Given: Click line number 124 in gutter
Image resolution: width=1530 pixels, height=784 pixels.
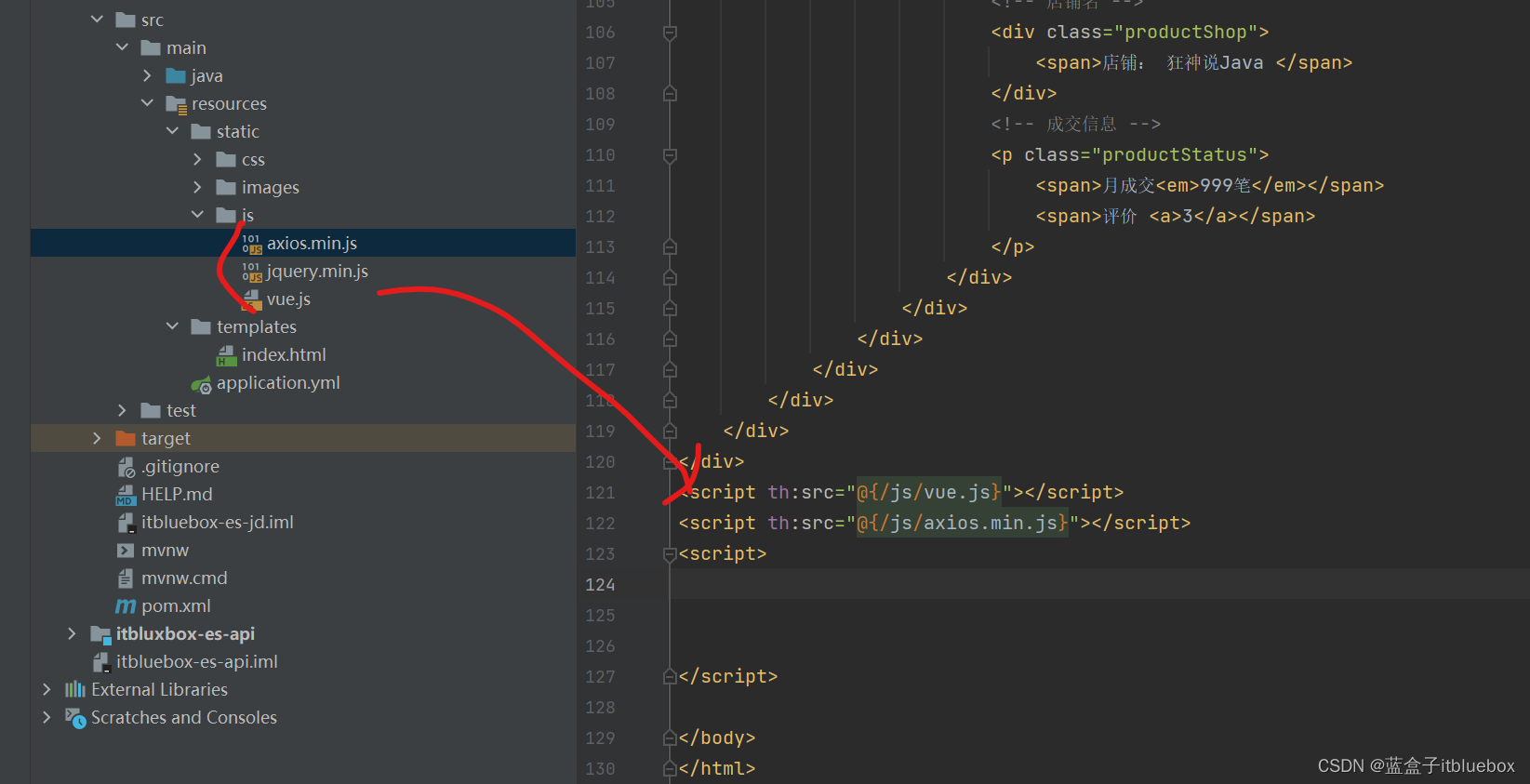Looking at the screenshot, I should (600, 585).
